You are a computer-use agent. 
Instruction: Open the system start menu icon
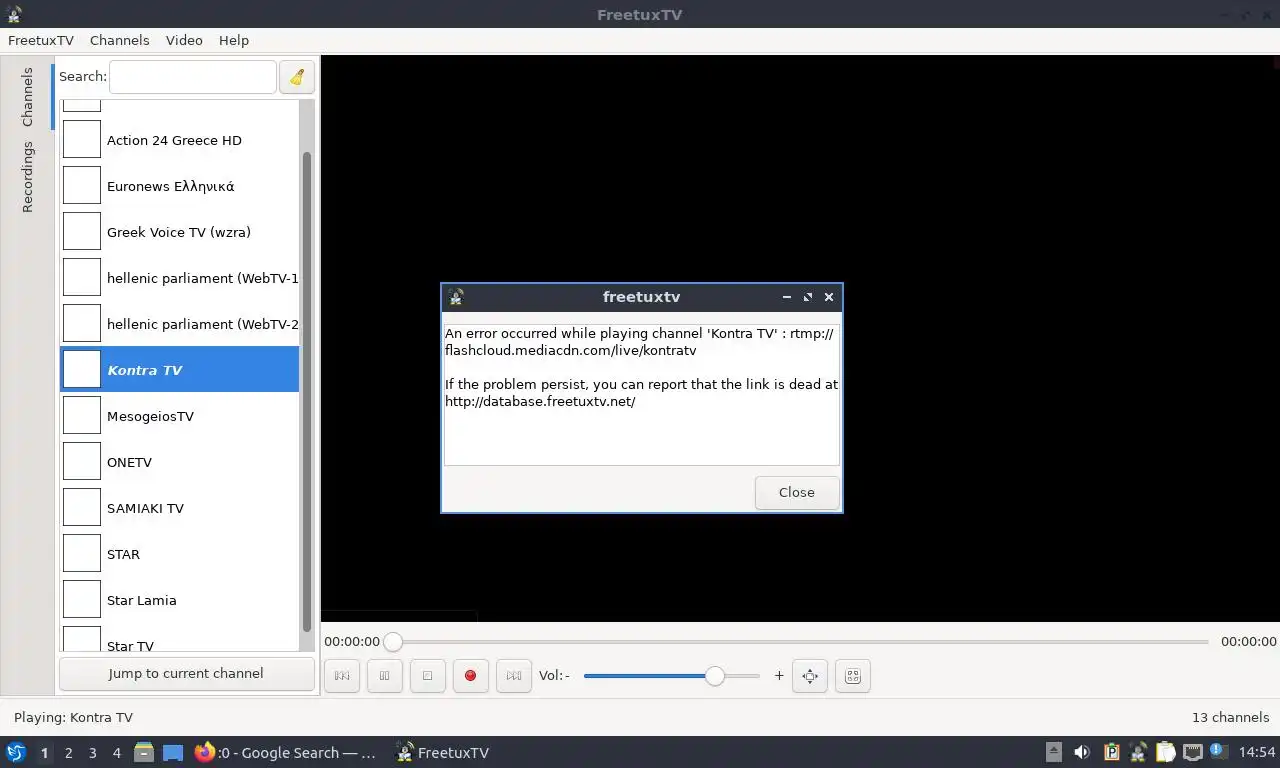(16, 752)
